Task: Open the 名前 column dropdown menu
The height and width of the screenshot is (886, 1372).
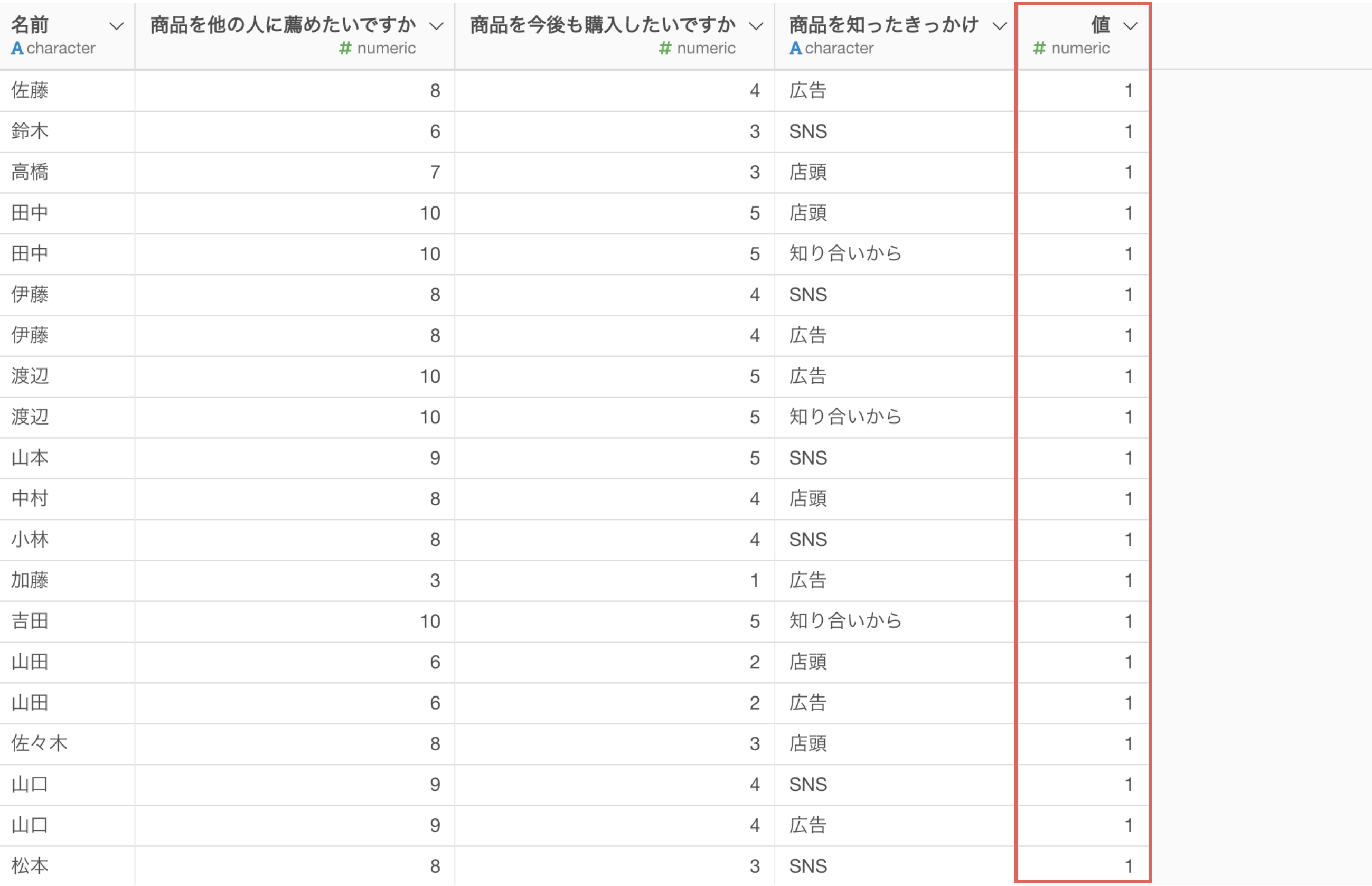Action: click(116, 26)
